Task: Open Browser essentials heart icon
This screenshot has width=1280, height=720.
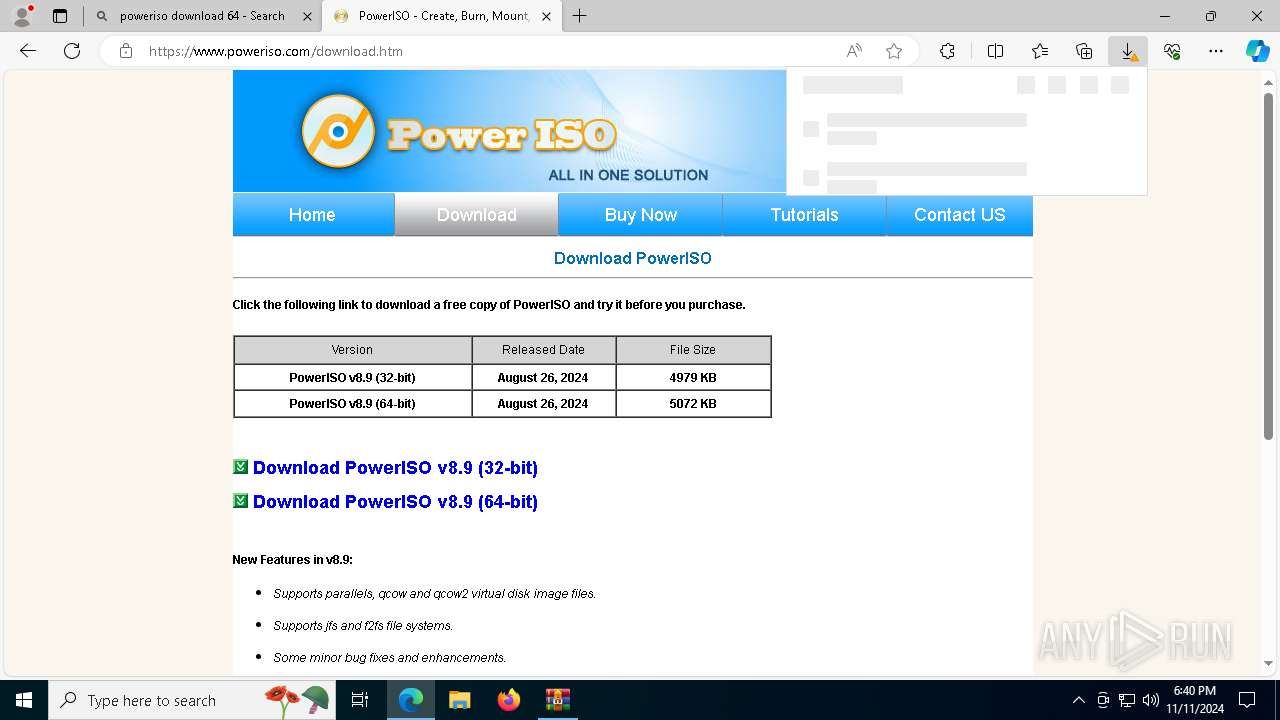Action: point(1172,51)
